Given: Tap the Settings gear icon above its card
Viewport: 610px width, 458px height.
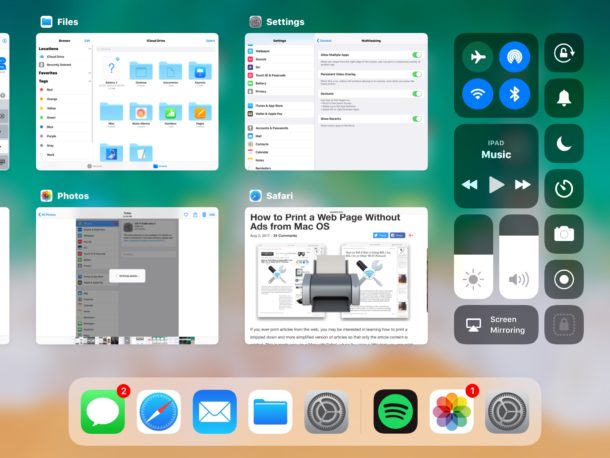Looking at the screenshot, I should click(255, 22).
